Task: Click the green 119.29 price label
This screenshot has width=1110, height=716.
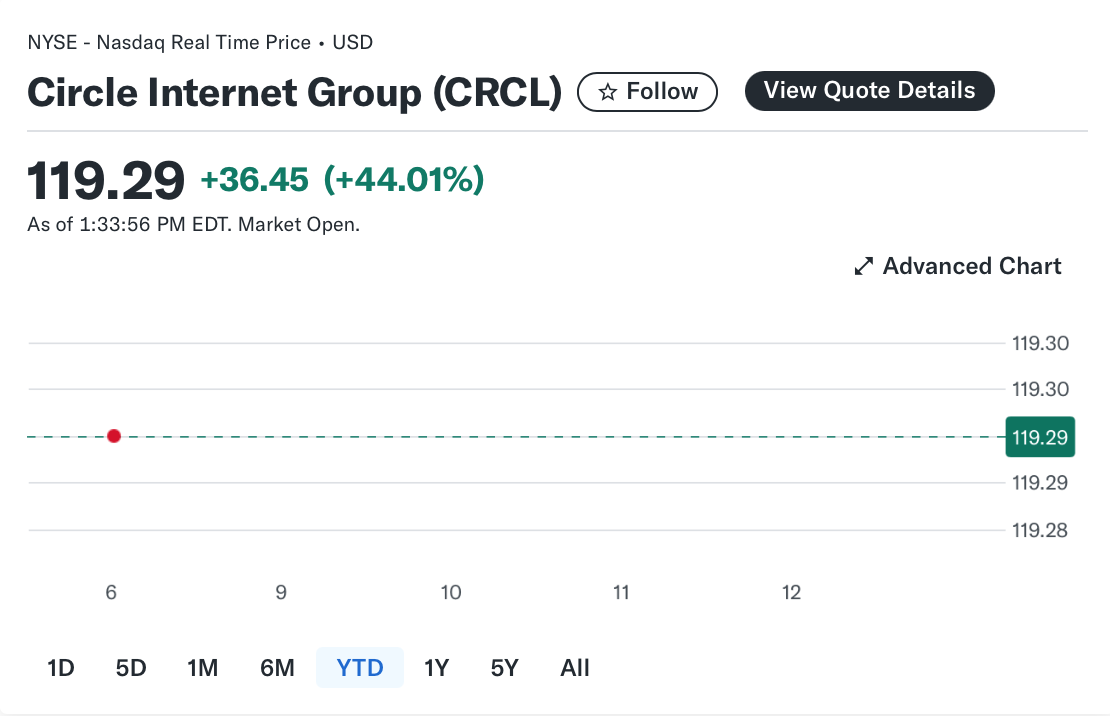Action: point(1040,437)
